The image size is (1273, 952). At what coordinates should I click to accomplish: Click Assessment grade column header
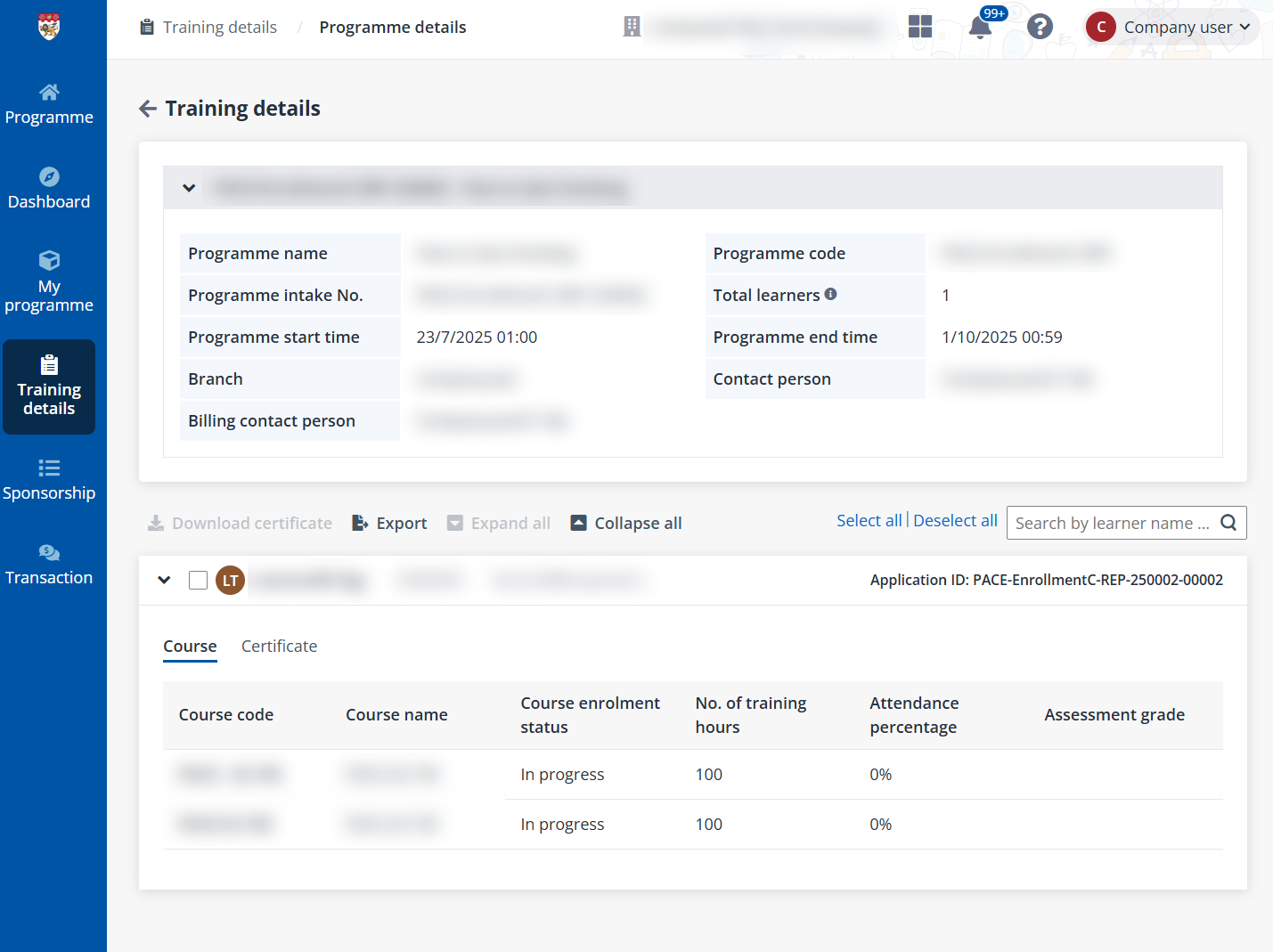point(1114,715)
